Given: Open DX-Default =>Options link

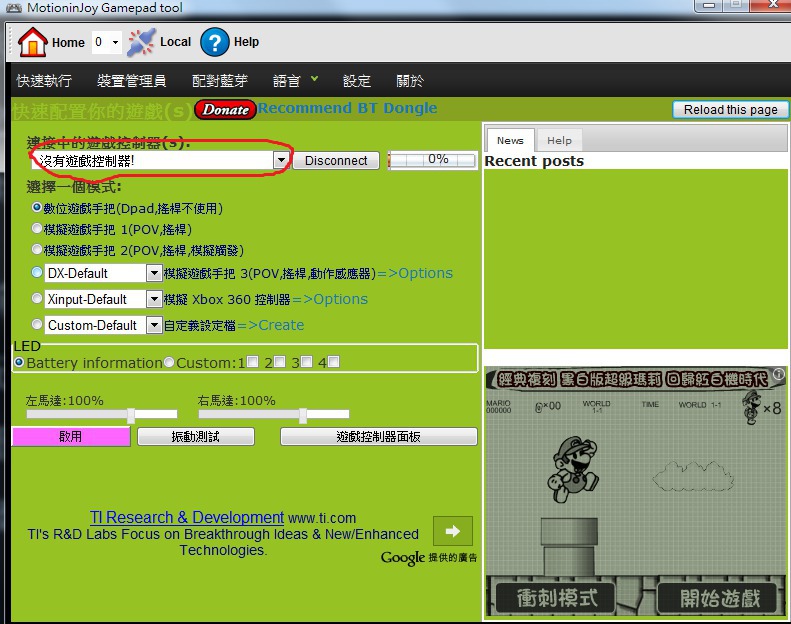Looking at the screenshot, I should tap(415, 273).
